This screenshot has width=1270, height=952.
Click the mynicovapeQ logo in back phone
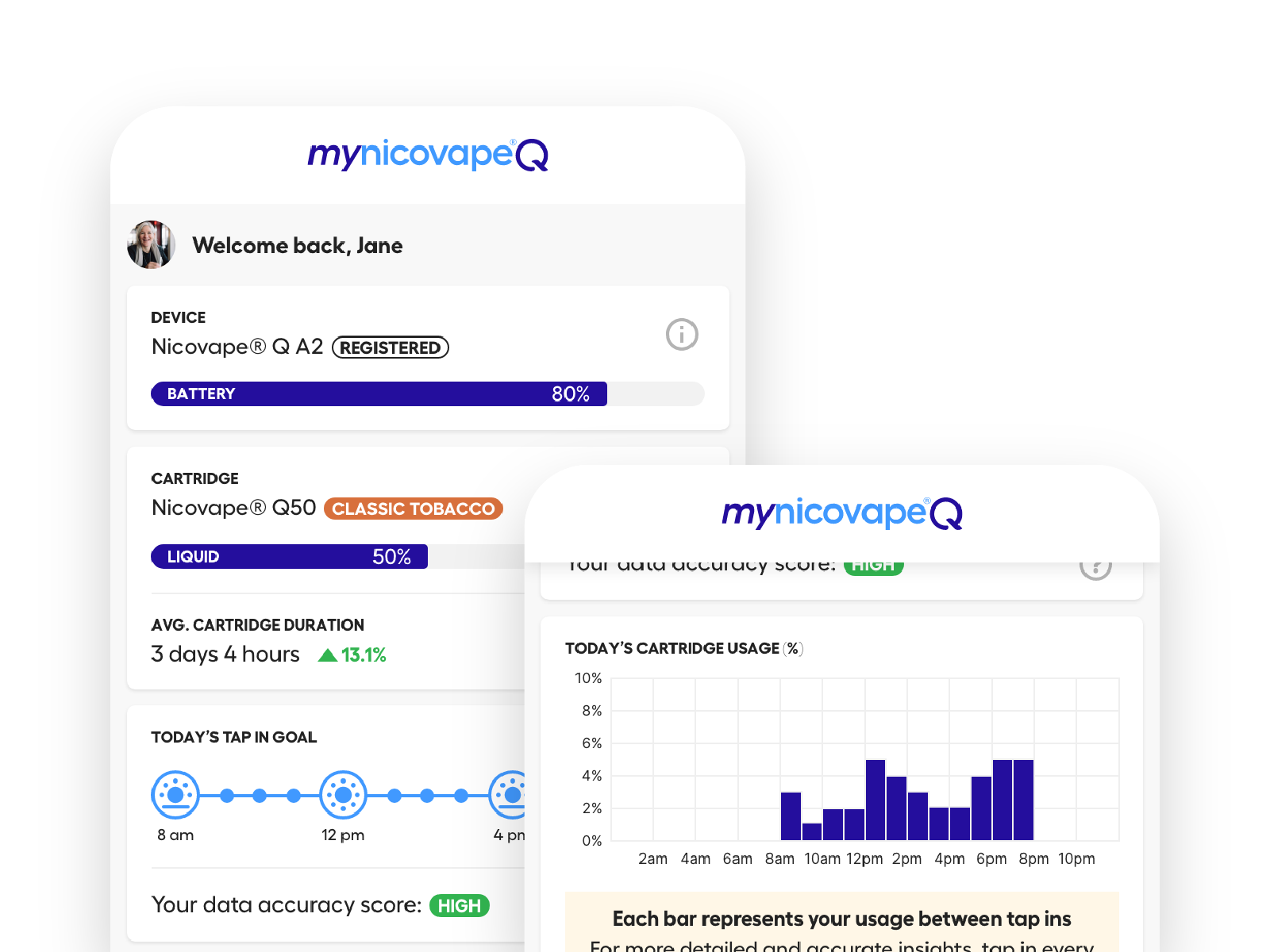(x=428, y=155)
